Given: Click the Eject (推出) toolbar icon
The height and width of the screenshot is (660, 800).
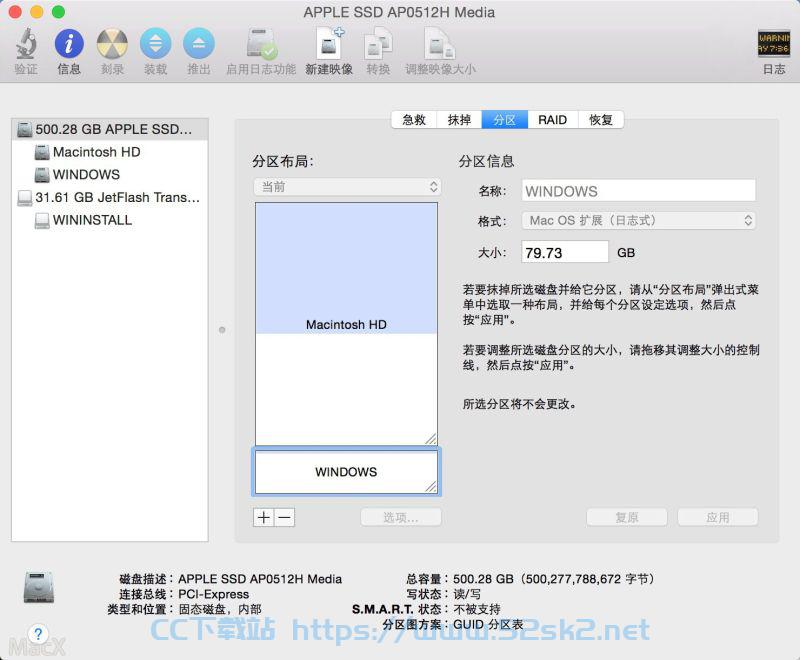Looking at the screenshot, I should [x=199, y=43].
